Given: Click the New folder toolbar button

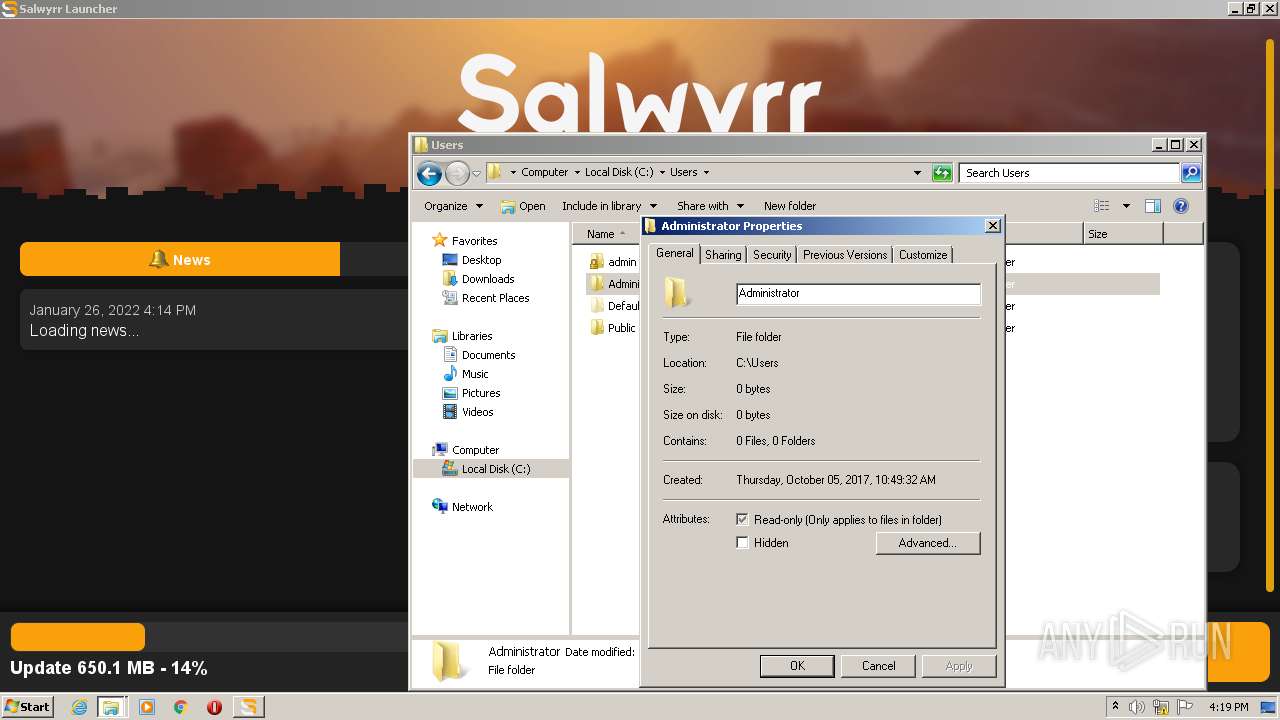Looking at the screenshot, I should coord(790,206).
